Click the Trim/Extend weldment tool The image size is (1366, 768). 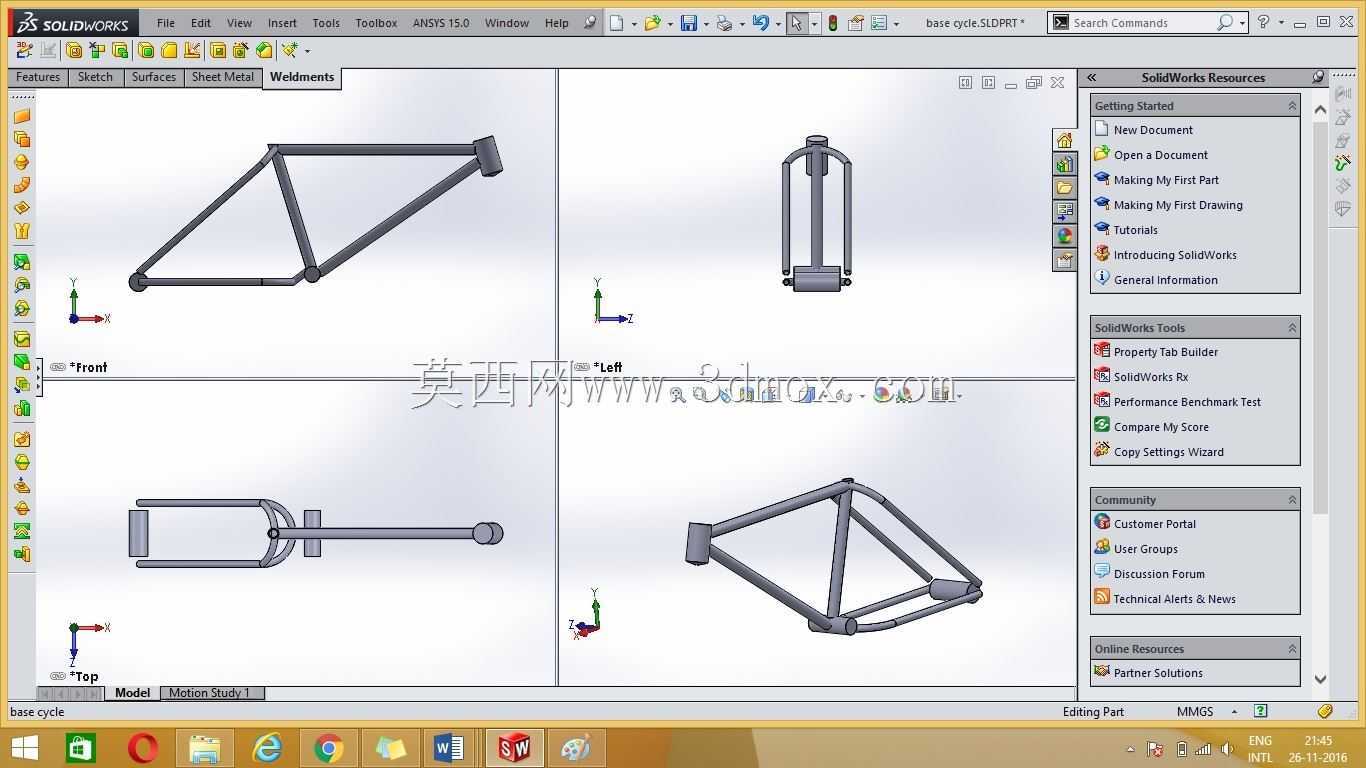(97, 50)
